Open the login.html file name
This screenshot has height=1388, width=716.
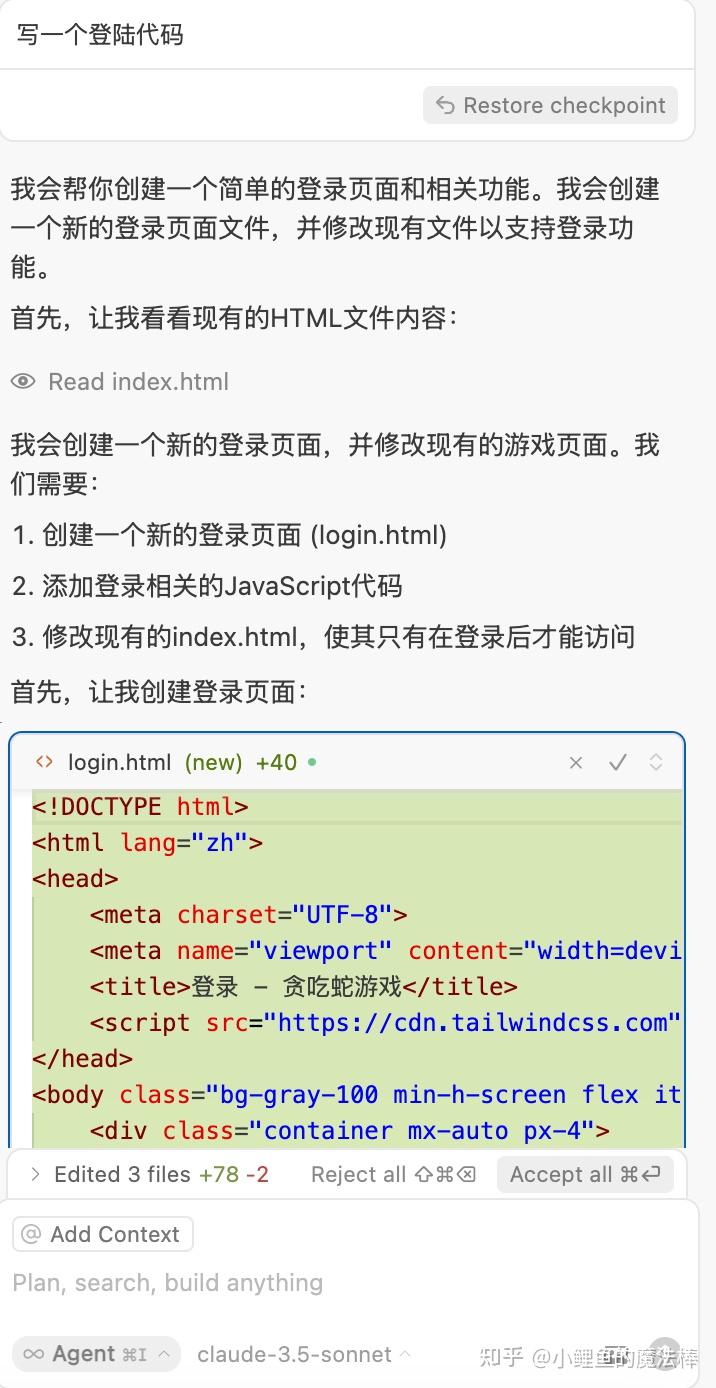point(120,762)
